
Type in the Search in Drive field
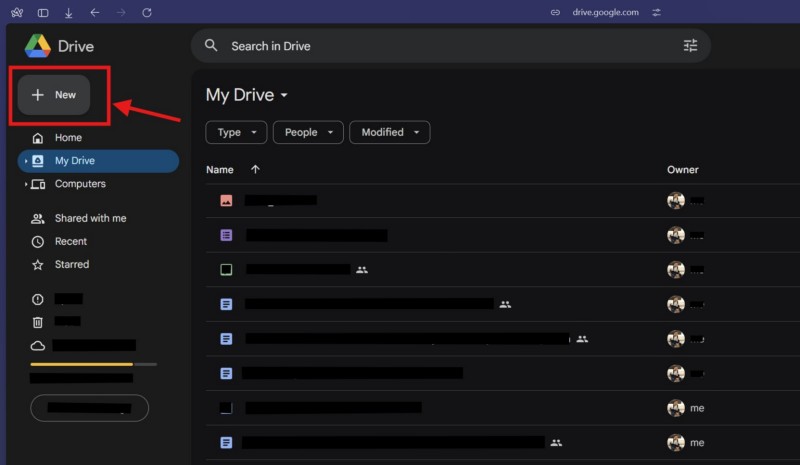440,46
